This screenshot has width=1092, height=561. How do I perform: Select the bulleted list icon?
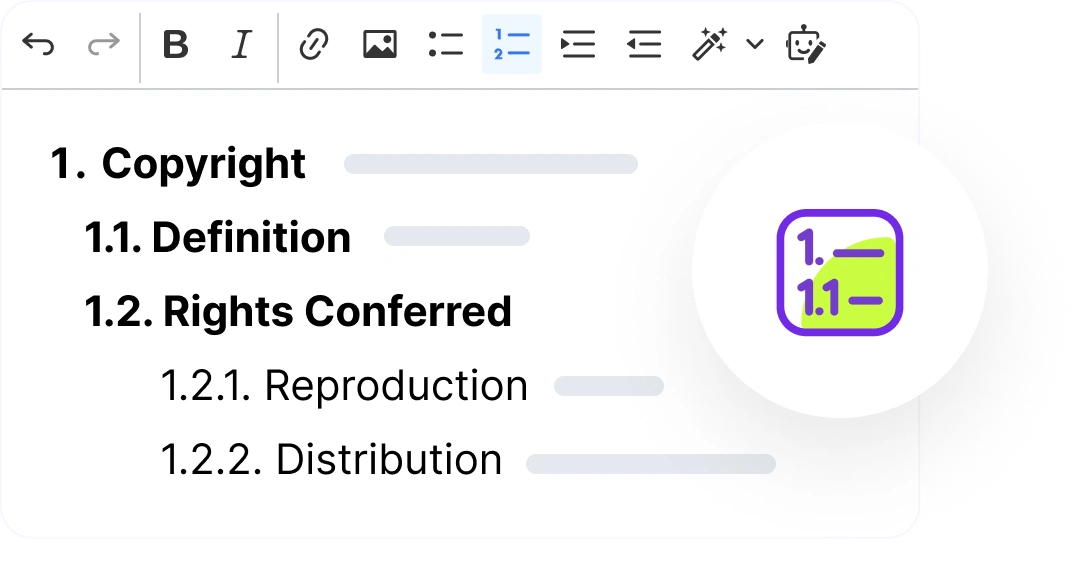[x=446, y=45]
